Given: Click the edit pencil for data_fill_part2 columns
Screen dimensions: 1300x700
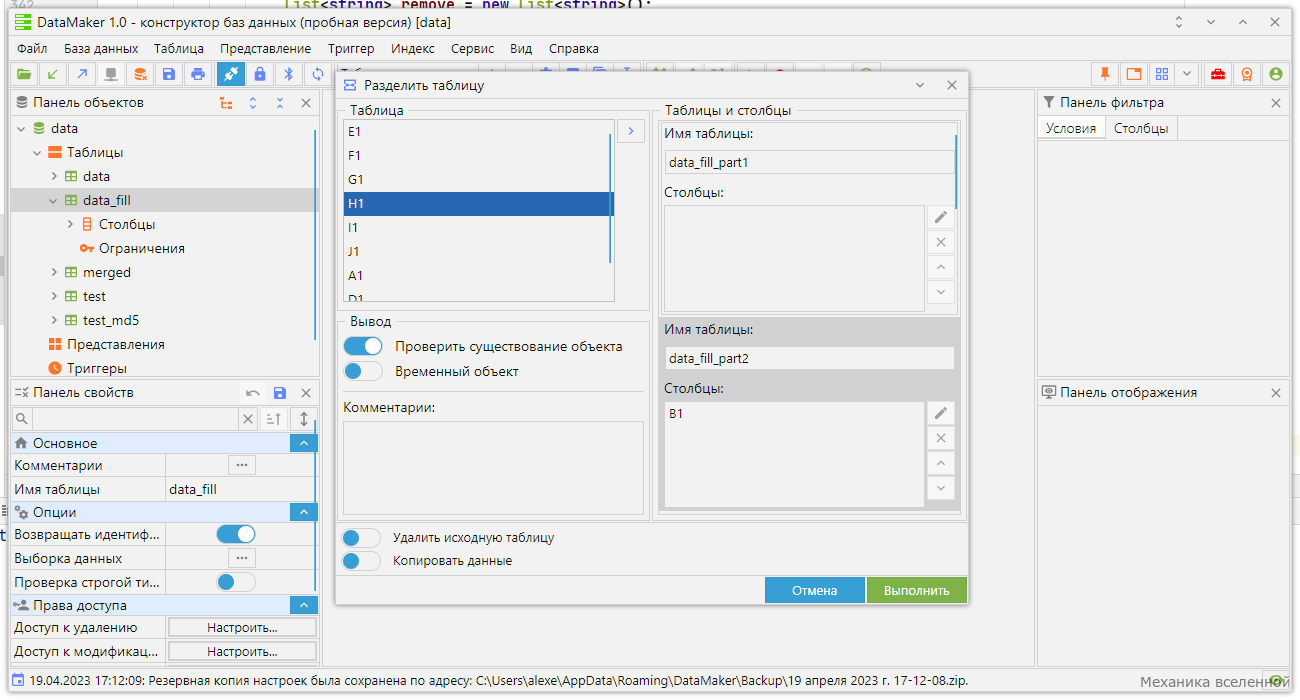Looking at the screenshot, I should [940, 413].
